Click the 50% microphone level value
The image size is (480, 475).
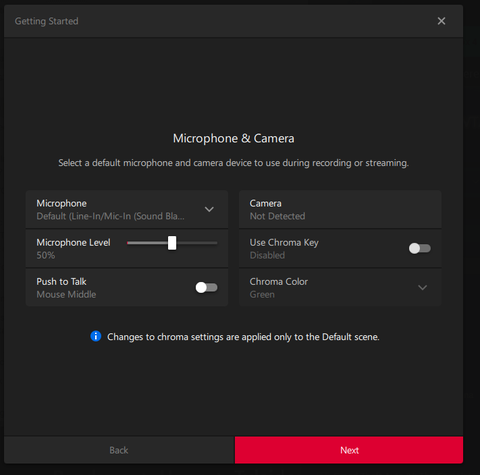pos(46,255)
